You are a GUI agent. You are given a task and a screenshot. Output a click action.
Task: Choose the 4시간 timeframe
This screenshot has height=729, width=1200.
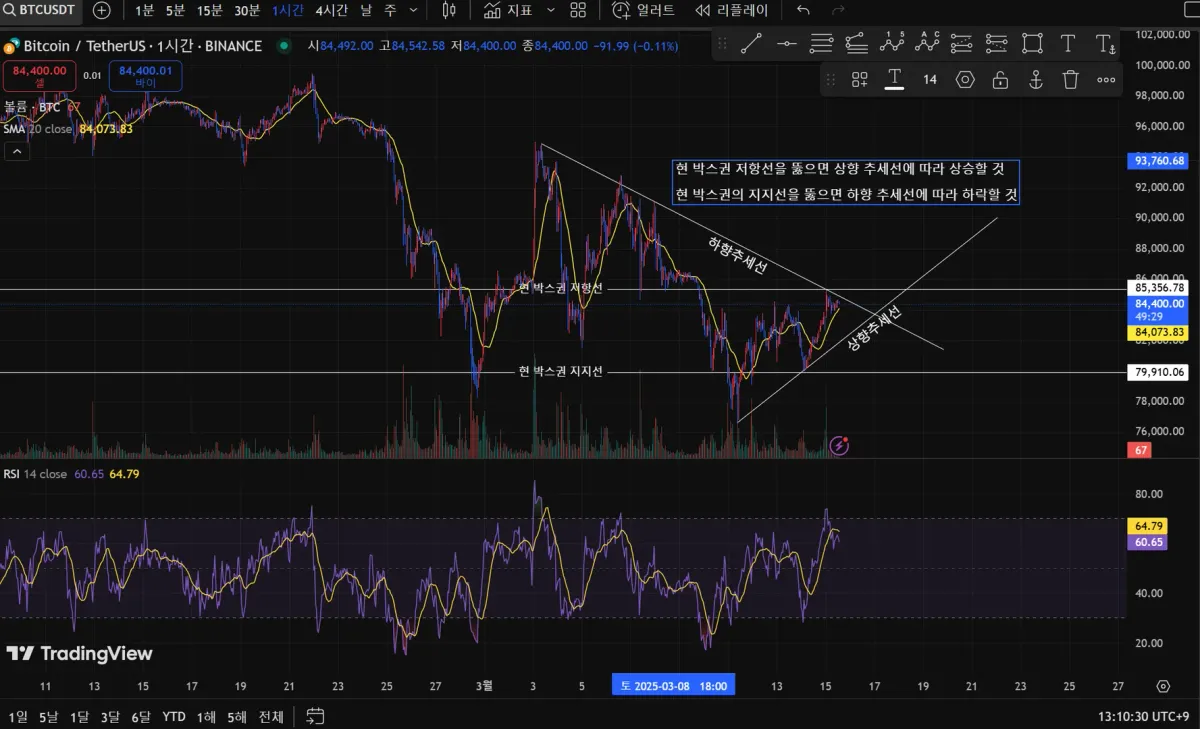(x=331, y=11)
